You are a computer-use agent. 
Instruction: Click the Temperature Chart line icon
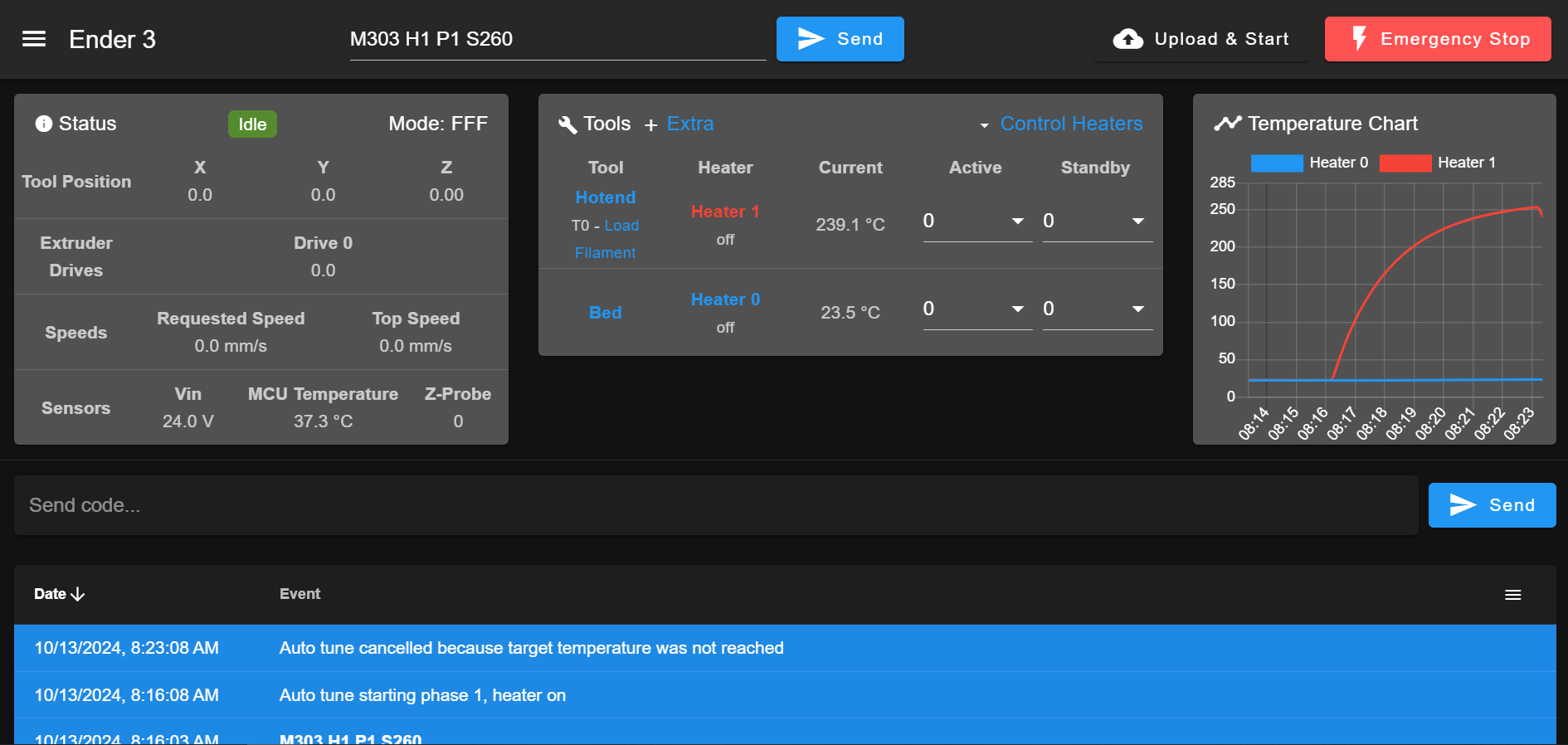[1228, 124]
